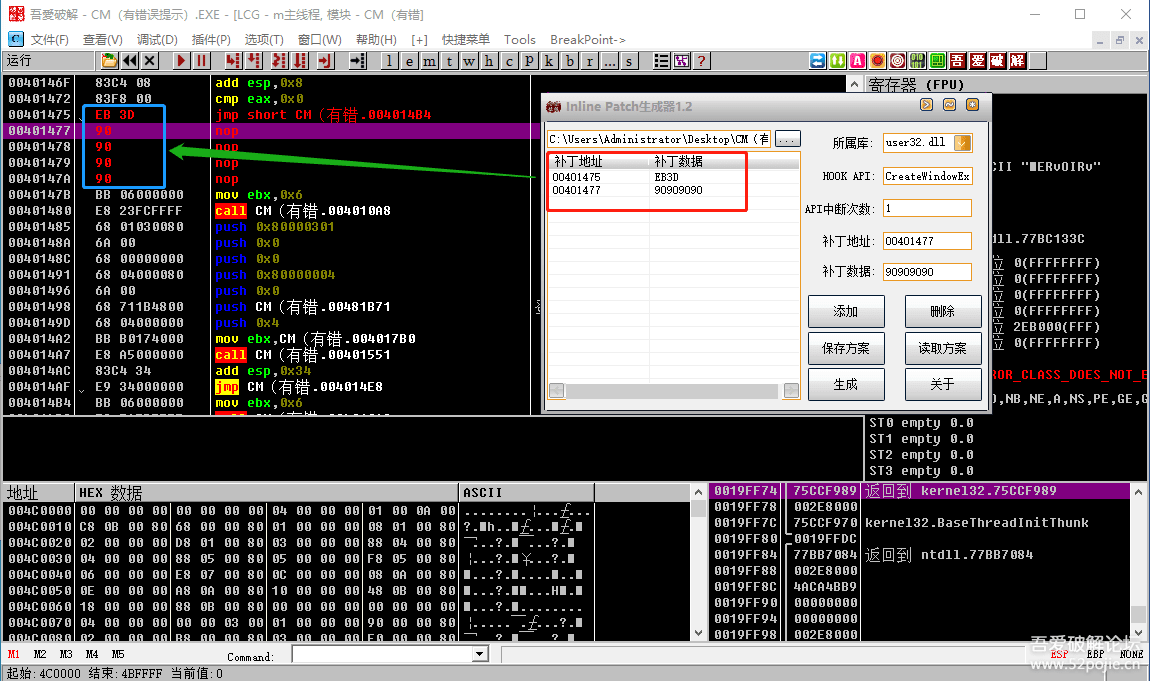Toggle the register panel collapse arrow

[x=856, y=84]
